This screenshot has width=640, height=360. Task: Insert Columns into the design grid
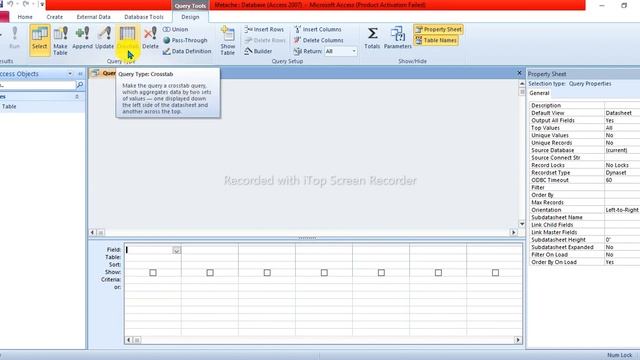(x=318, y=29)
